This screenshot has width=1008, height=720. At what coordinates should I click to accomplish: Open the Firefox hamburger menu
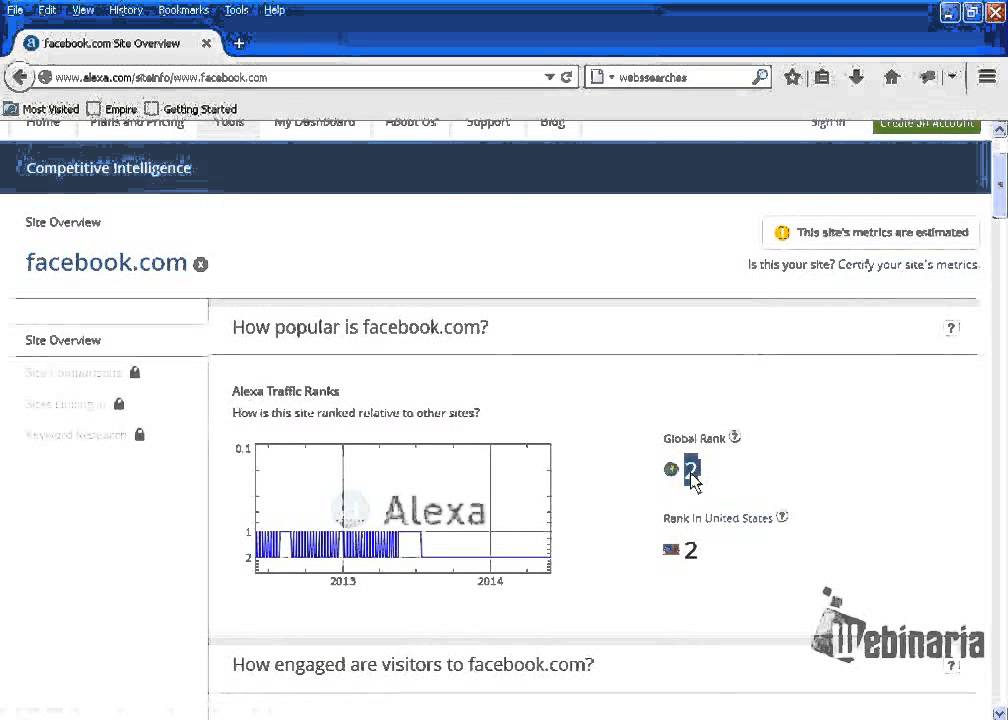click(987, 76)
